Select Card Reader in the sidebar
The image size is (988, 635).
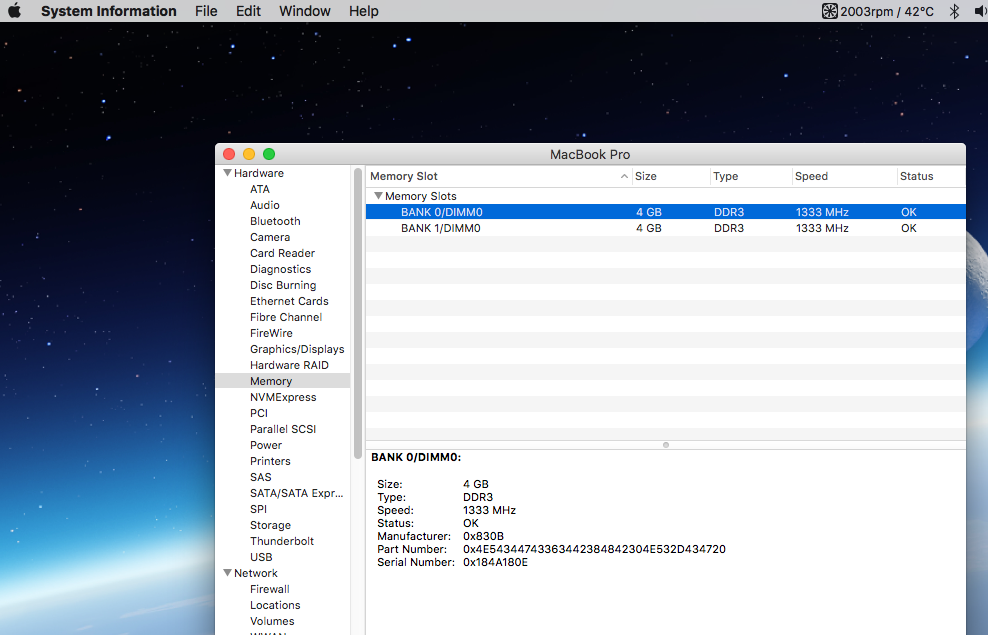tap(282, 253)
